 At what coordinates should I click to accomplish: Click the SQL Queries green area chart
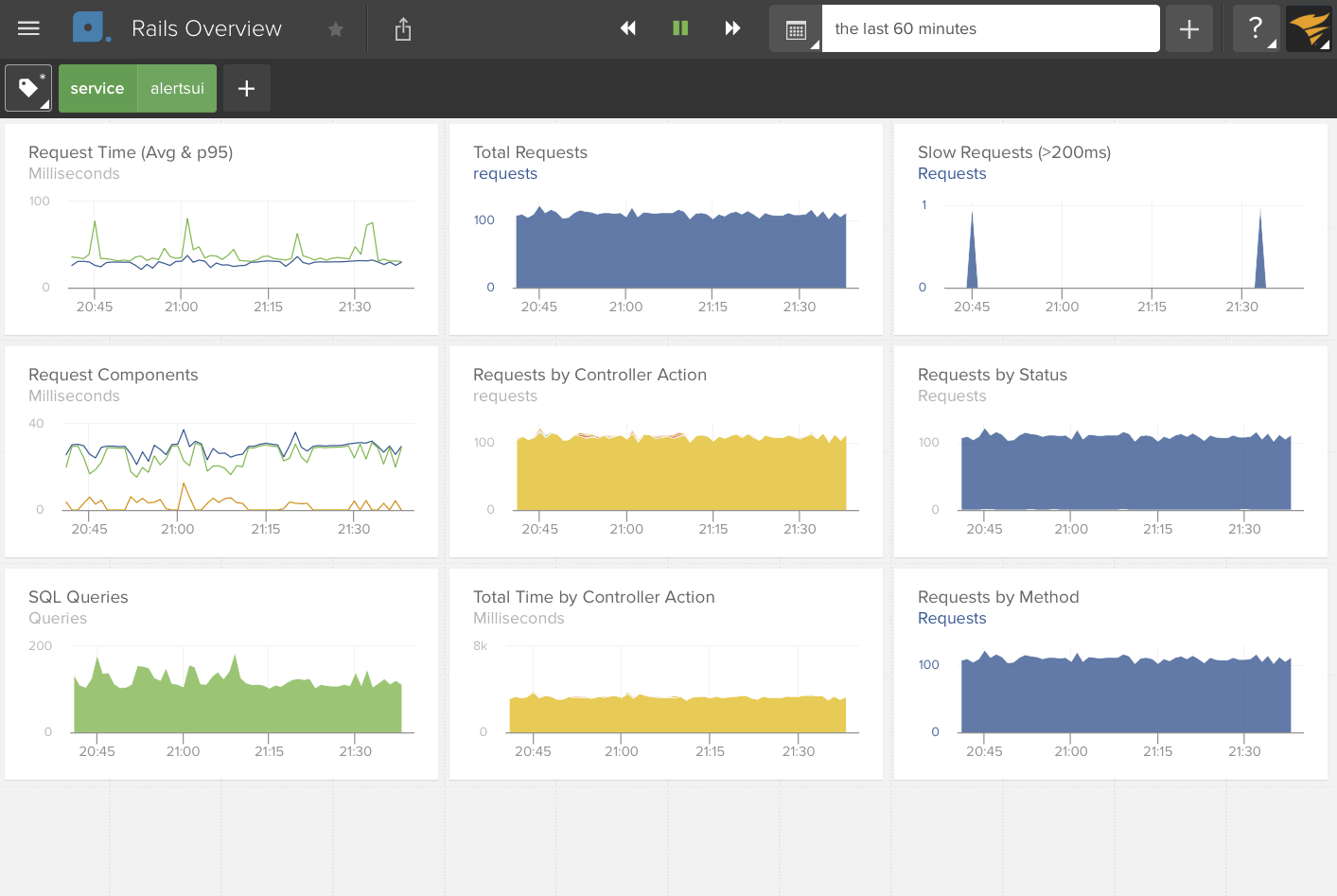tap(237, 705)
